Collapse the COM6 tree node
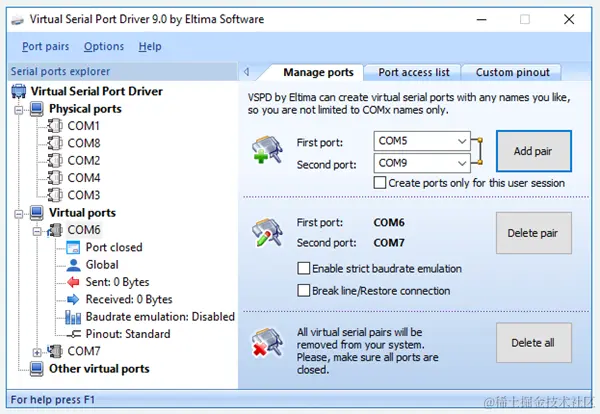The height and width of the screenshot is (414, 600). [x=37, y=231]
